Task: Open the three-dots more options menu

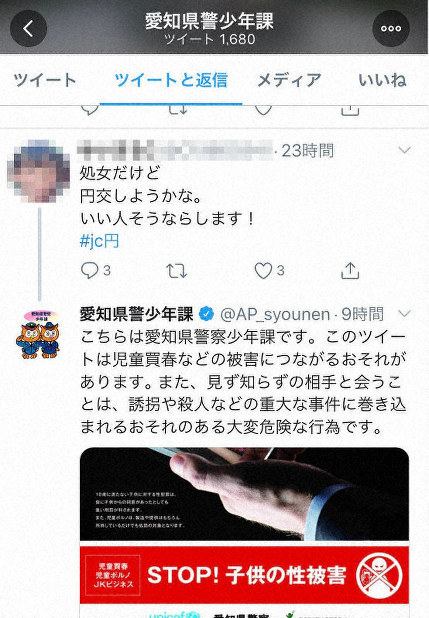Action: (391, 28)
